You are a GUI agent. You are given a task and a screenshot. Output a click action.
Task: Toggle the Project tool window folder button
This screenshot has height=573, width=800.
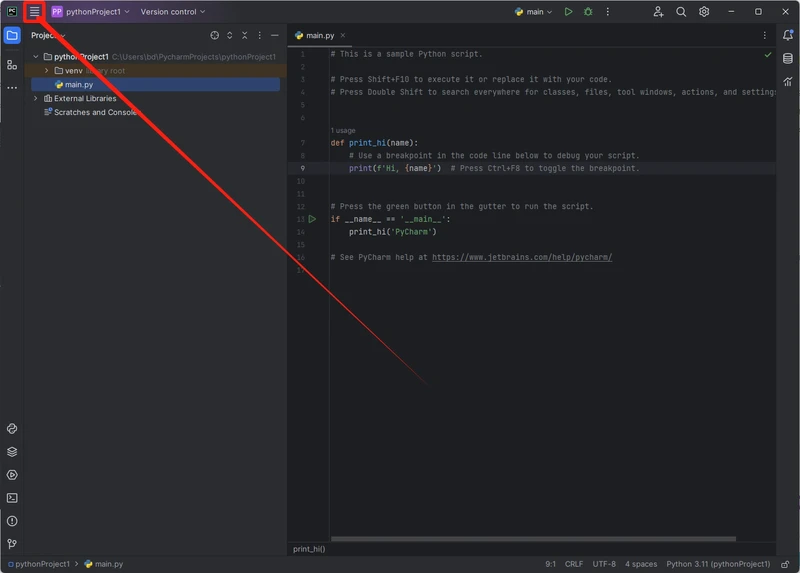tap(12, 36)
